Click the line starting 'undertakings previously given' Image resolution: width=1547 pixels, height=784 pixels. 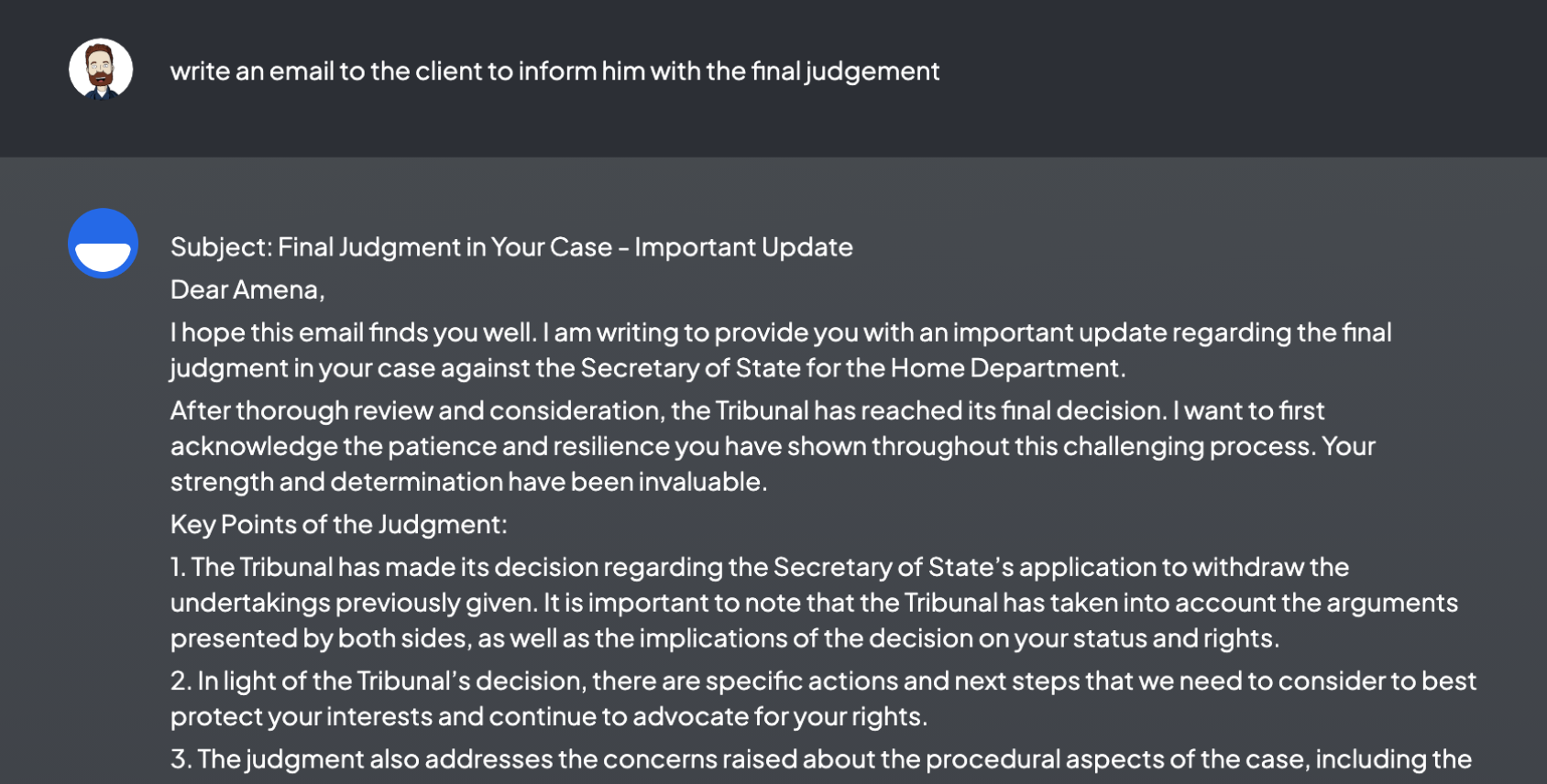pyautogui.click(x=814, y=603)
